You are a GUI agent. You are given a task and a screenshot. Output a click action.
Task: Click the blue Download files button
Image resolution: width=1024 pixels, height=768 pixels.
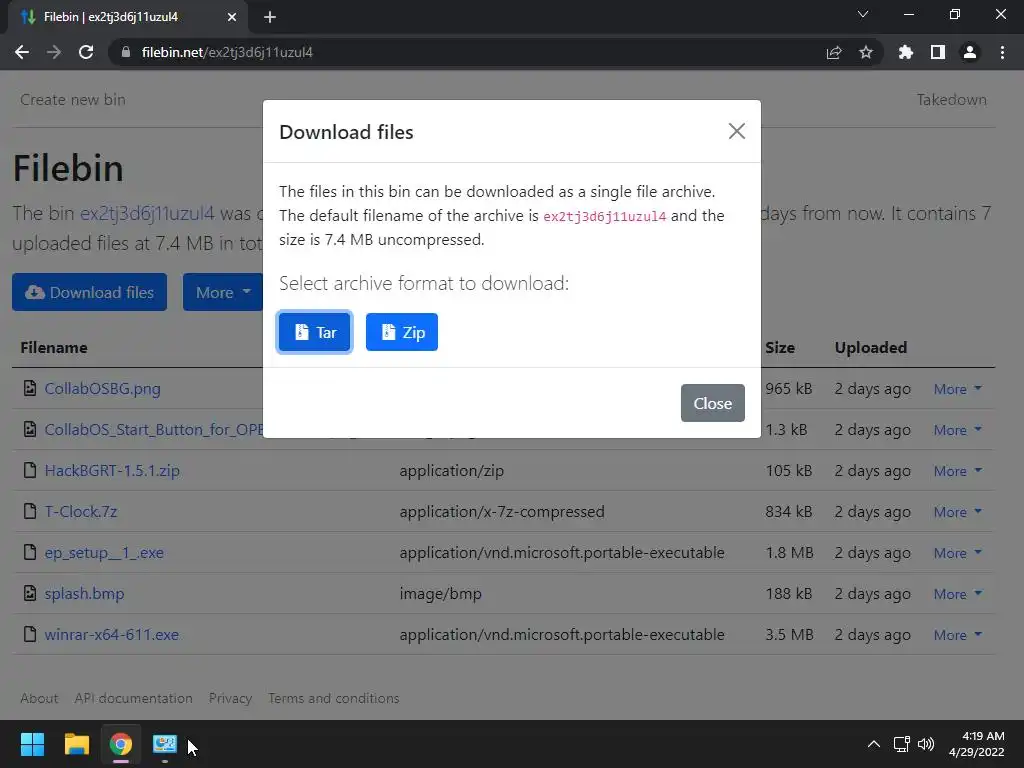(89, 292)
